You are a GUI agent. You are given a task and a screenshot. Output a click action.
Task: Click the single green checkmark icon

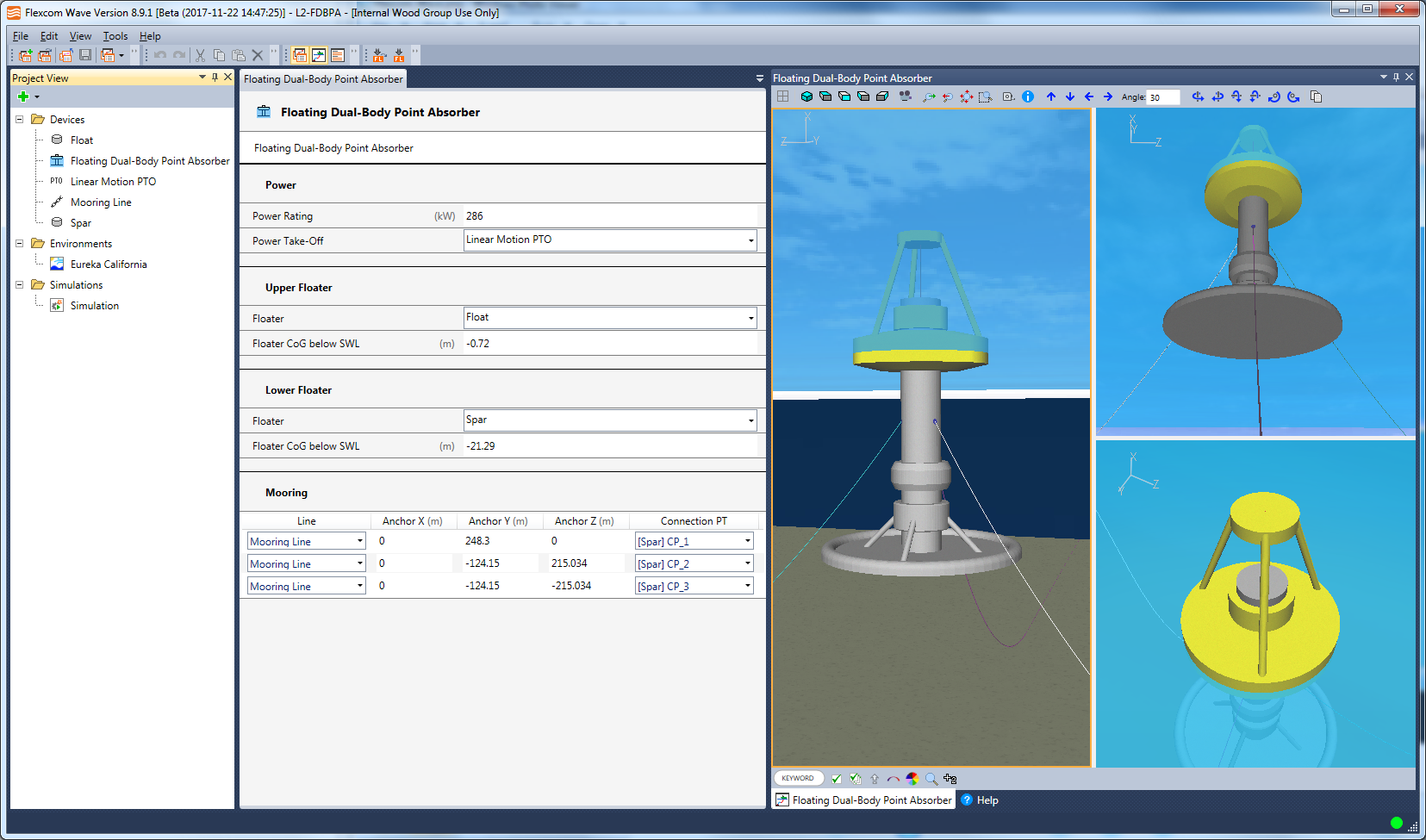pos(837,778)
